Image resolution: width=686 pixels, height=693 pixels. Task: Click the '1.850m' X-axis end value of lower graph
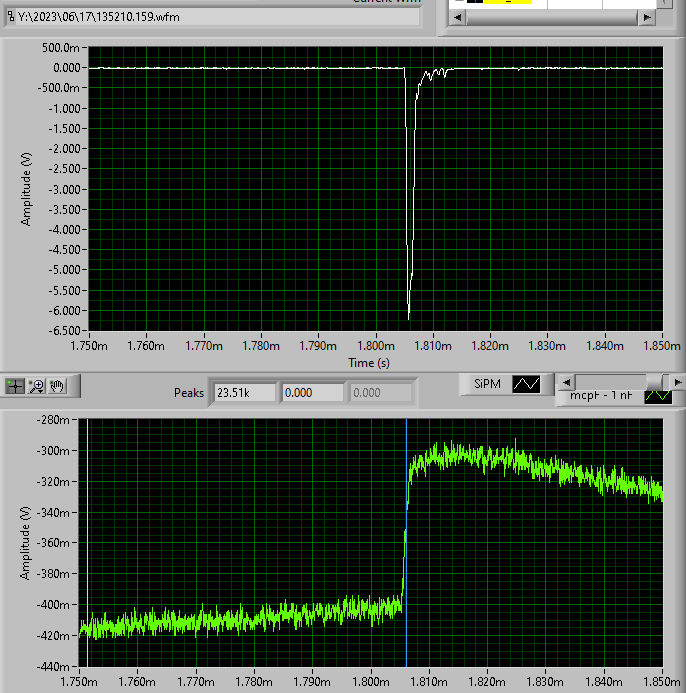pos(662,682)
